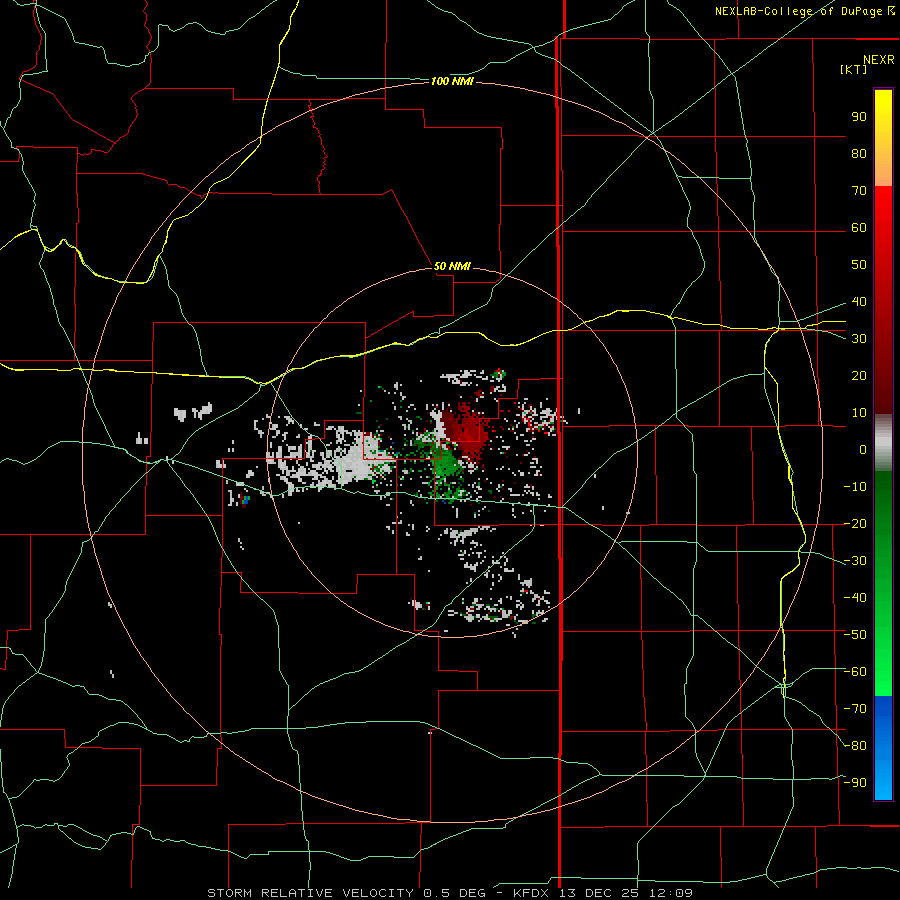Click the [KT] units label
900x900 pixels.
pyautogui.click(x=854, y=69)
